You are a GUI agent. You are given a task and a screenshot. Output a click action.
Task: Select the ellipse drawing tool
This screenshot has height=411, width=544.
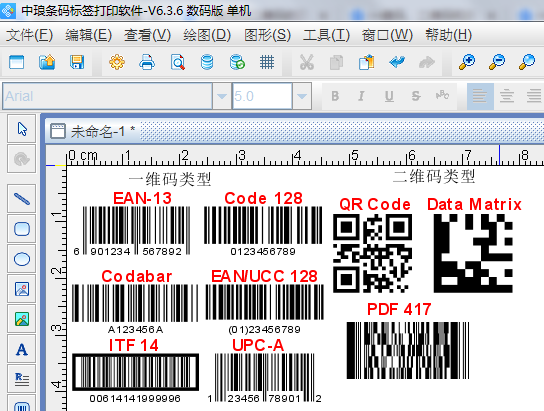[x=22, y=259]
